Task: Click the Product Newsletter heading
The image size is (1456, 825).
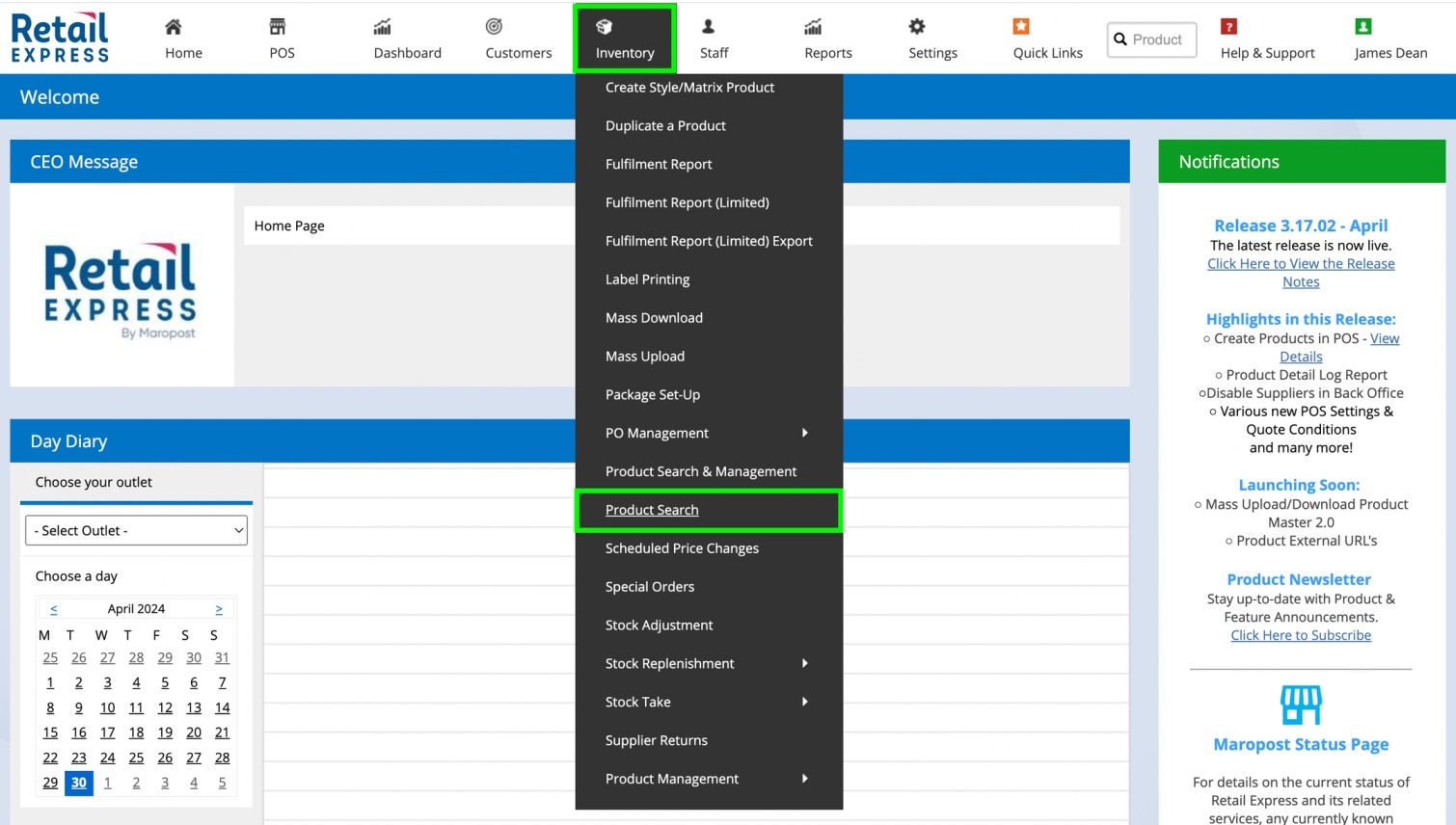Action: [1299, 579]
